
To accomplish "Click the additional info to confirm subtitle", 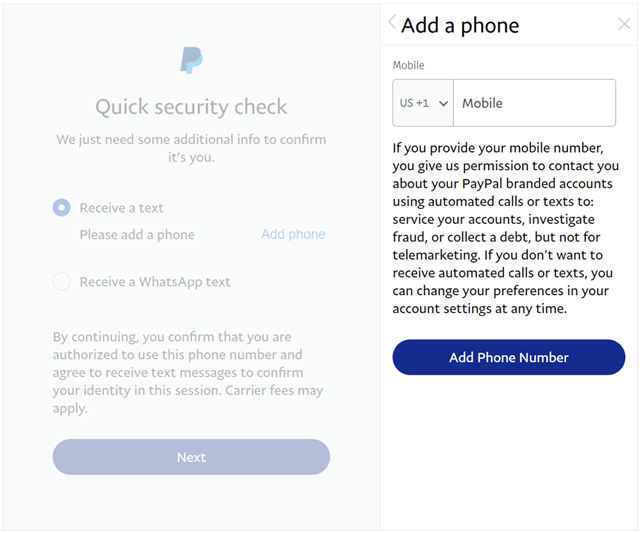I will [191, 148].
